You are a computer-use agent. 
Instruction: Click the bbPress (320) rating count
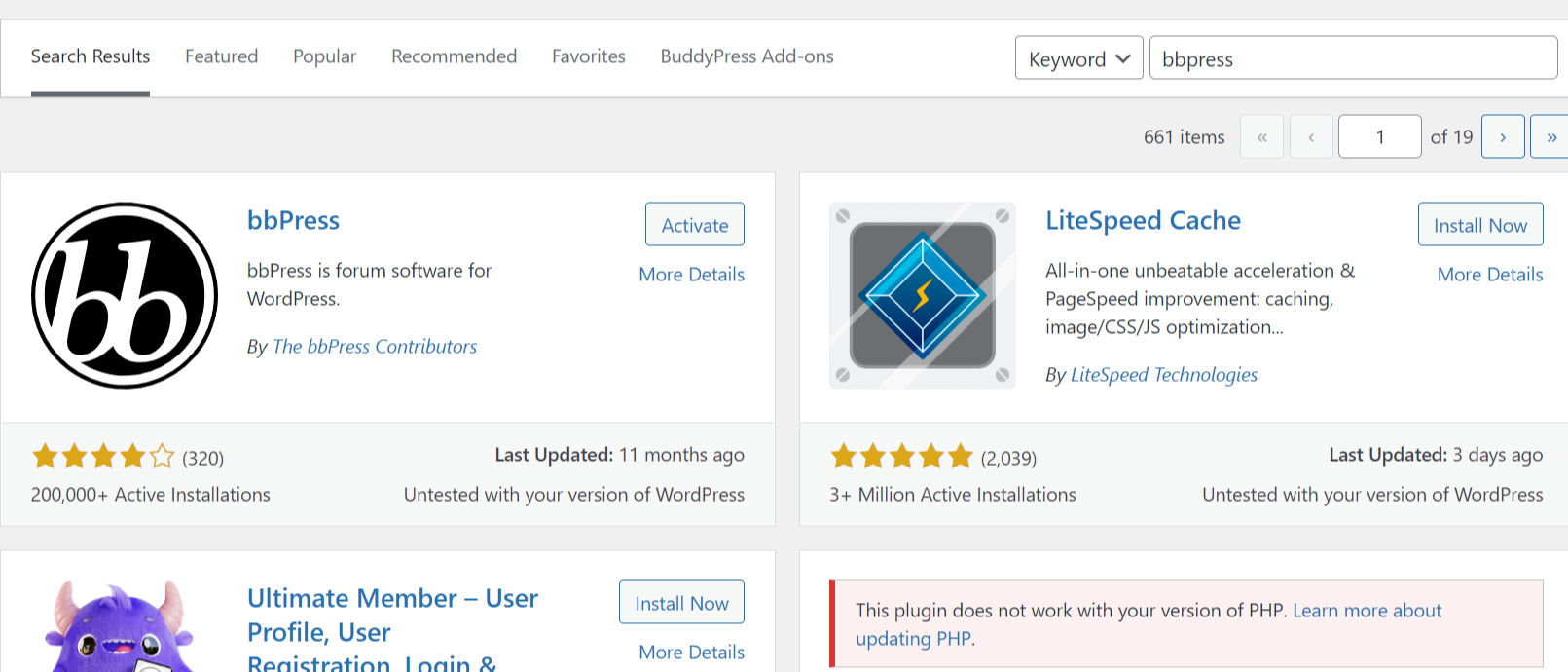[203, 458]
